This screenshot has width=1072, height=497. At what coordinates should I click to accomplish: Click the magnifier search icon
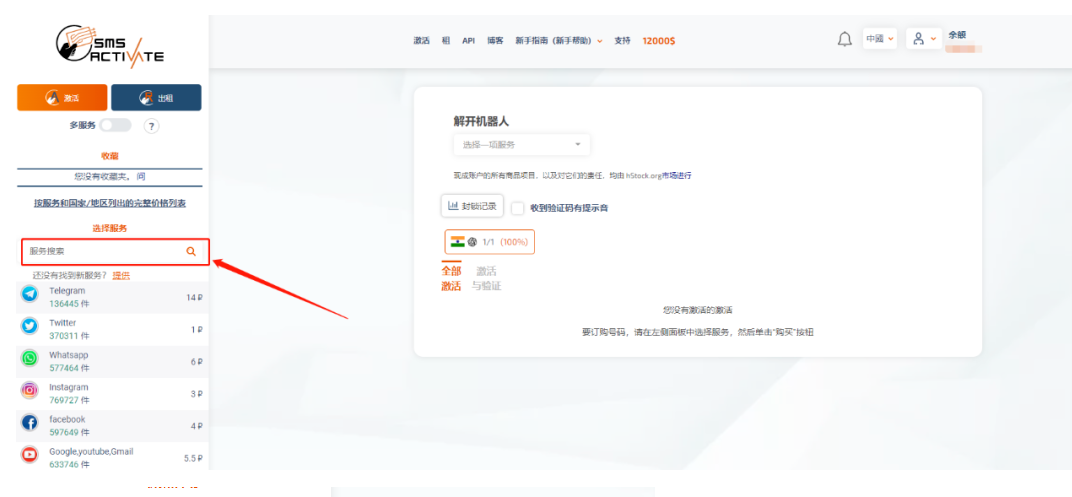tap(191, 252)
